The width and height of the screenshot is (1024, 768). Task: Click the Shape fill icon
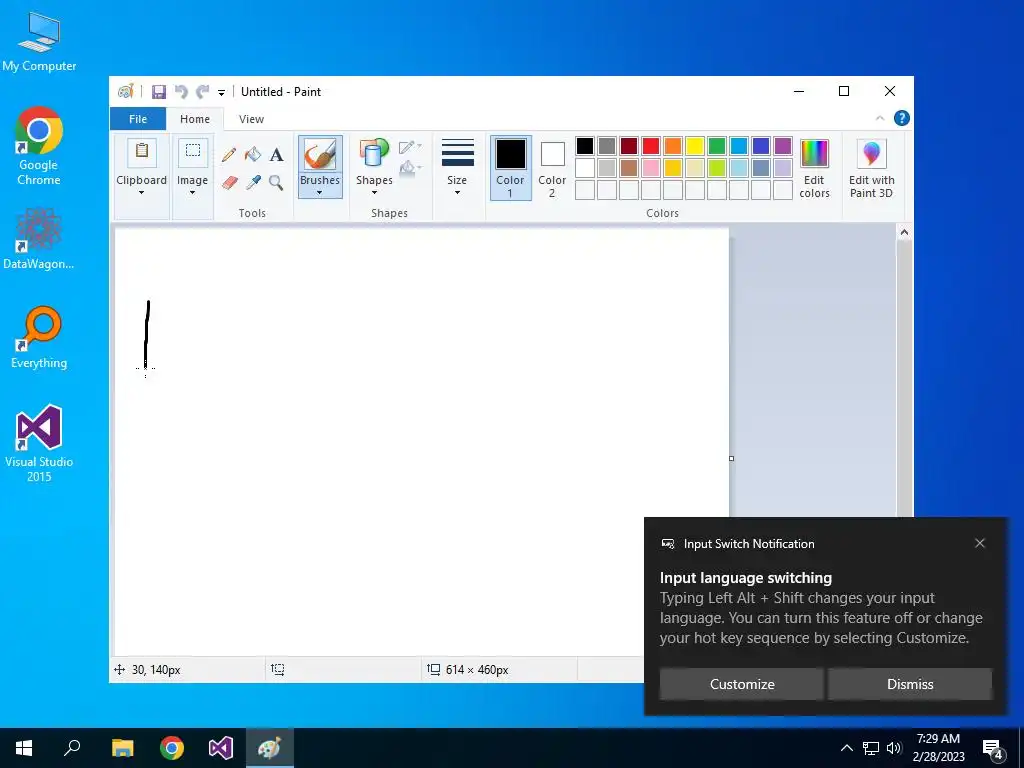[409, 168]
